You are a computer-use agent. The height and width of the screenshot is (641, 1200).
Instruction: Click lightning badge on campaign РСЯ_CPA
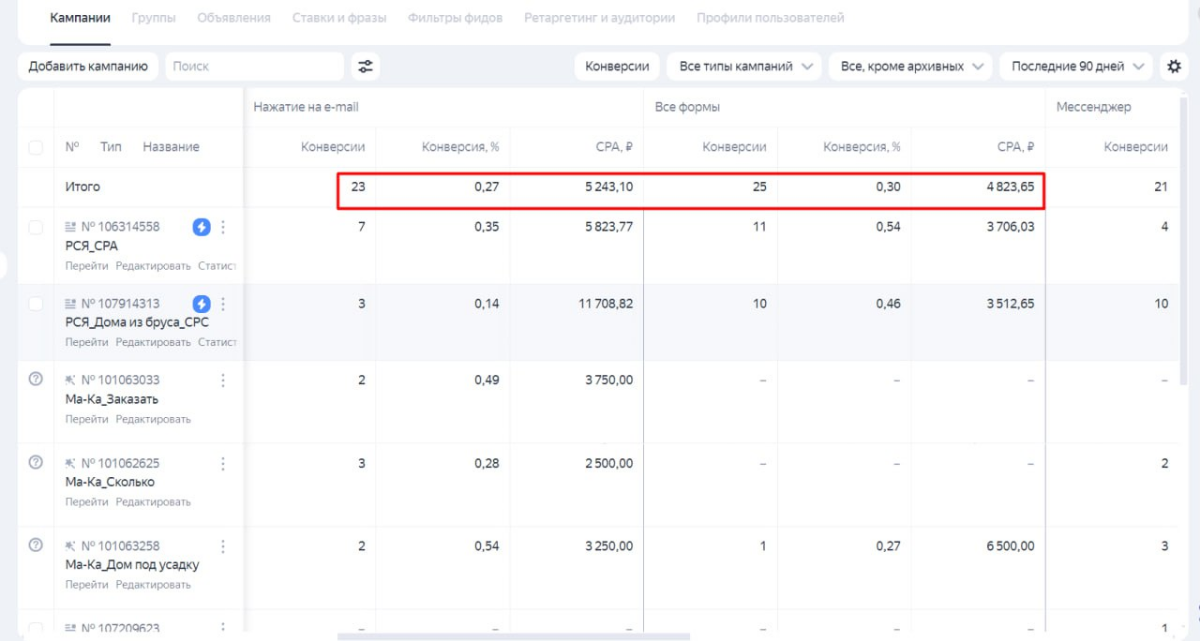point(201,227)
